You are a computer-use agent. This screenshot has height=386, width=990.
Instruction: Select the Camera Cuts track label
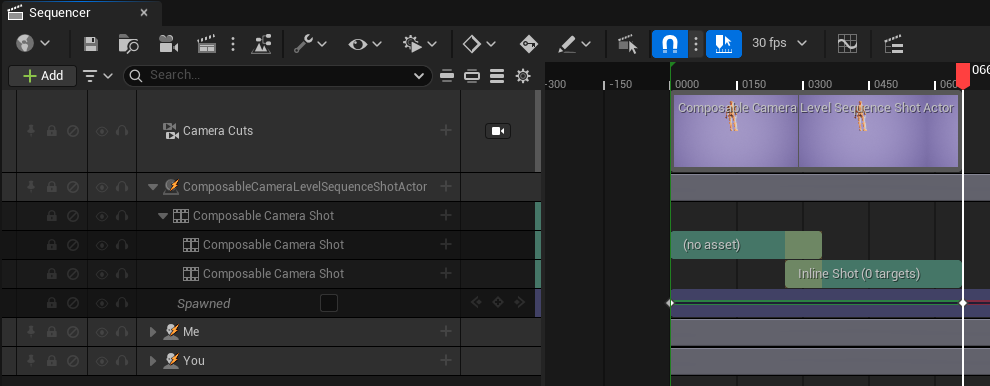point(218,131)
